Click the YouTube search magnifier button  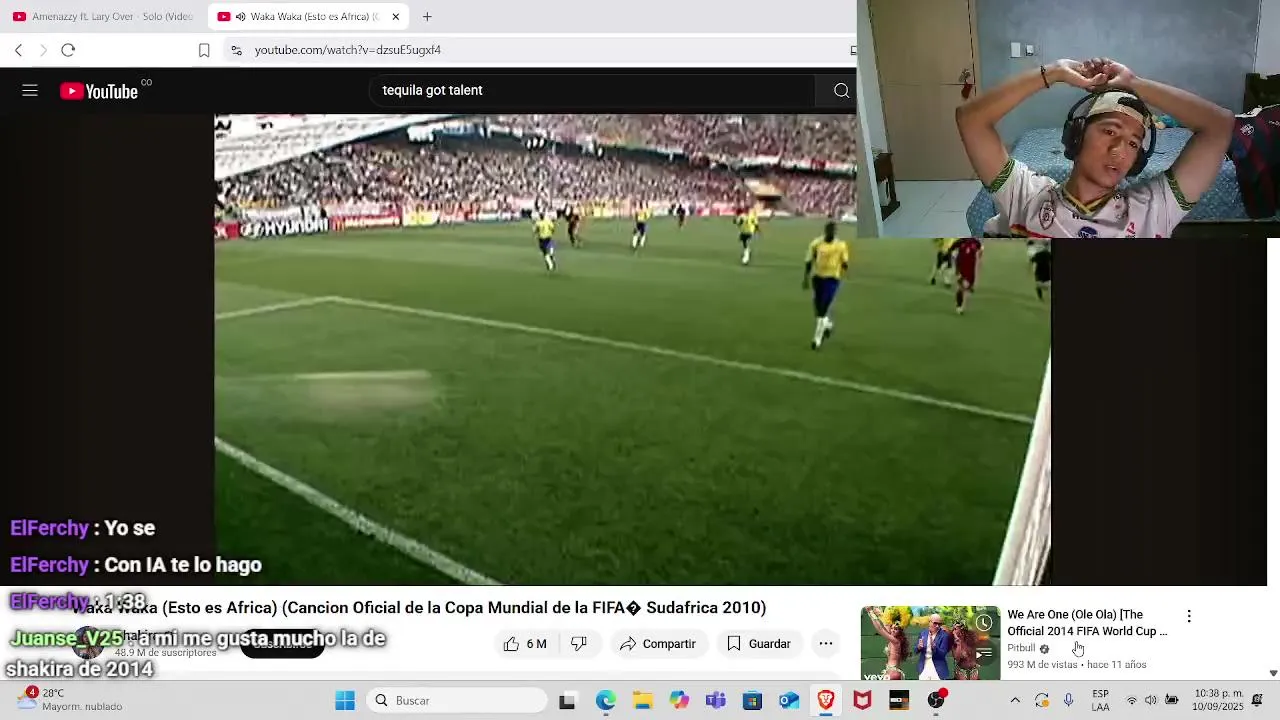pos(841,91)
